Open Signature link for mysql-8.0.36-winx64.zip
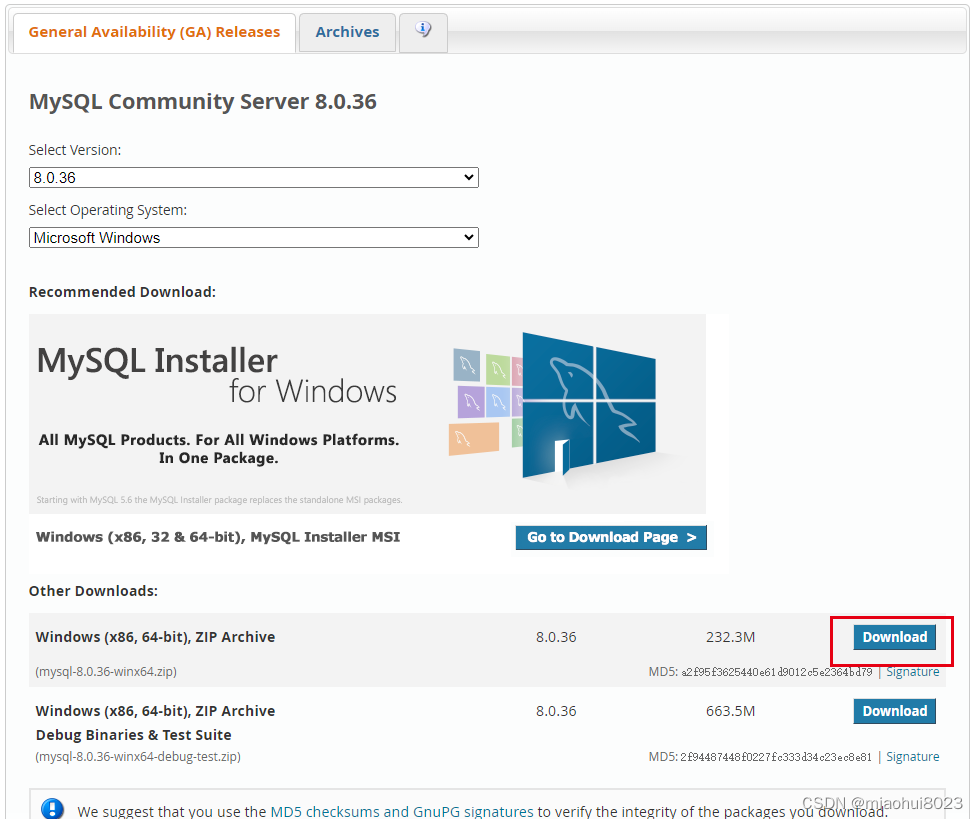This screenshot has height=819, width=978. click(913, 672)
